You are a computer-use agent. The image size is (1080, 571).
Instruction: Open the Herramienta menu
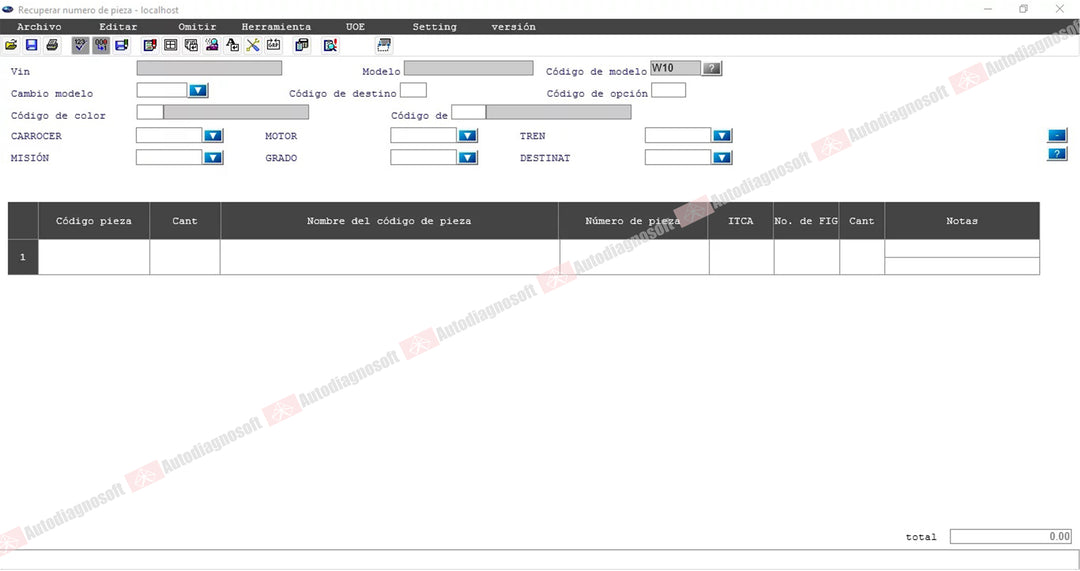pos(276,27)
